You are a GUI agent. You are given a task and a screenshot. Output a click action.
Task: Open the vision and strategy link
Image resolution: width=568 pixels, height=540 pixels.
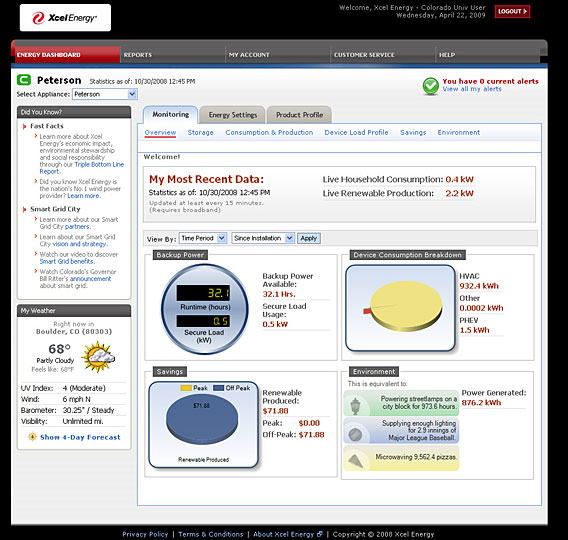point(79,244)
